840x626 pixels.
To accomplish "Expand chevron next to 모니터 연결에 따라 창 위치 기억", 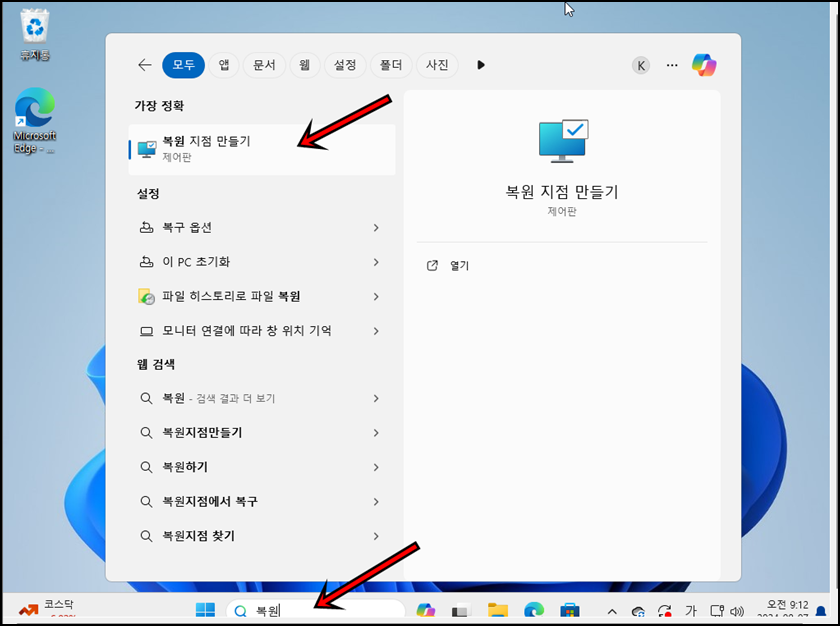I will click(x=376, y=331).
